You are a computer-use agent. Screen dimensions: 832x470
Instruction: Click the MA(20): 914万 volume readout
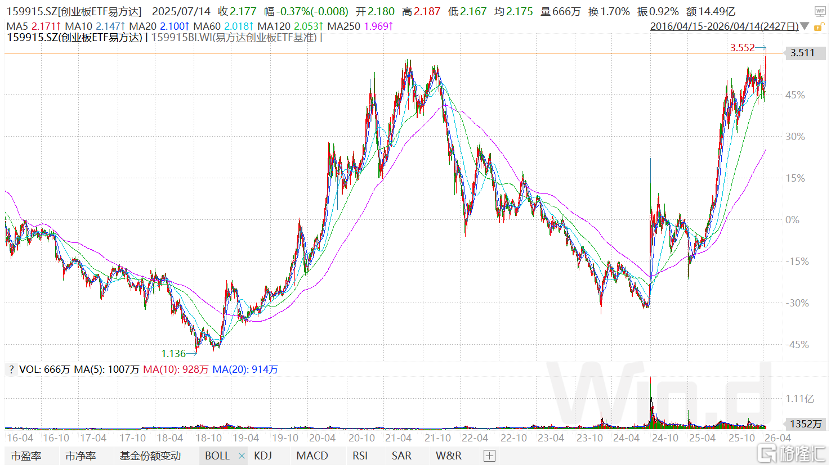click(x=245, y=370)
